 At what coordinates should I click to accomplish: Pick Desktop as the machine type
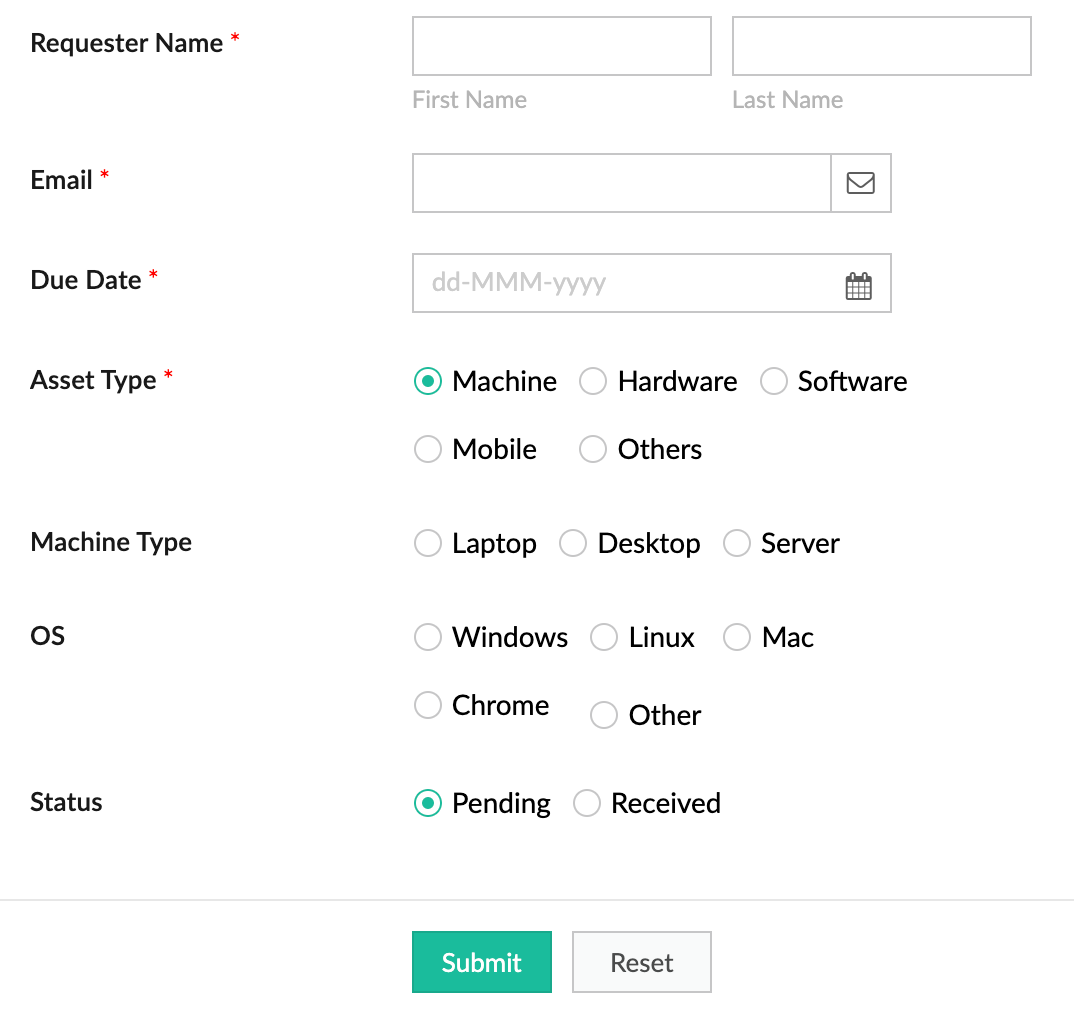tap(573, 543)
